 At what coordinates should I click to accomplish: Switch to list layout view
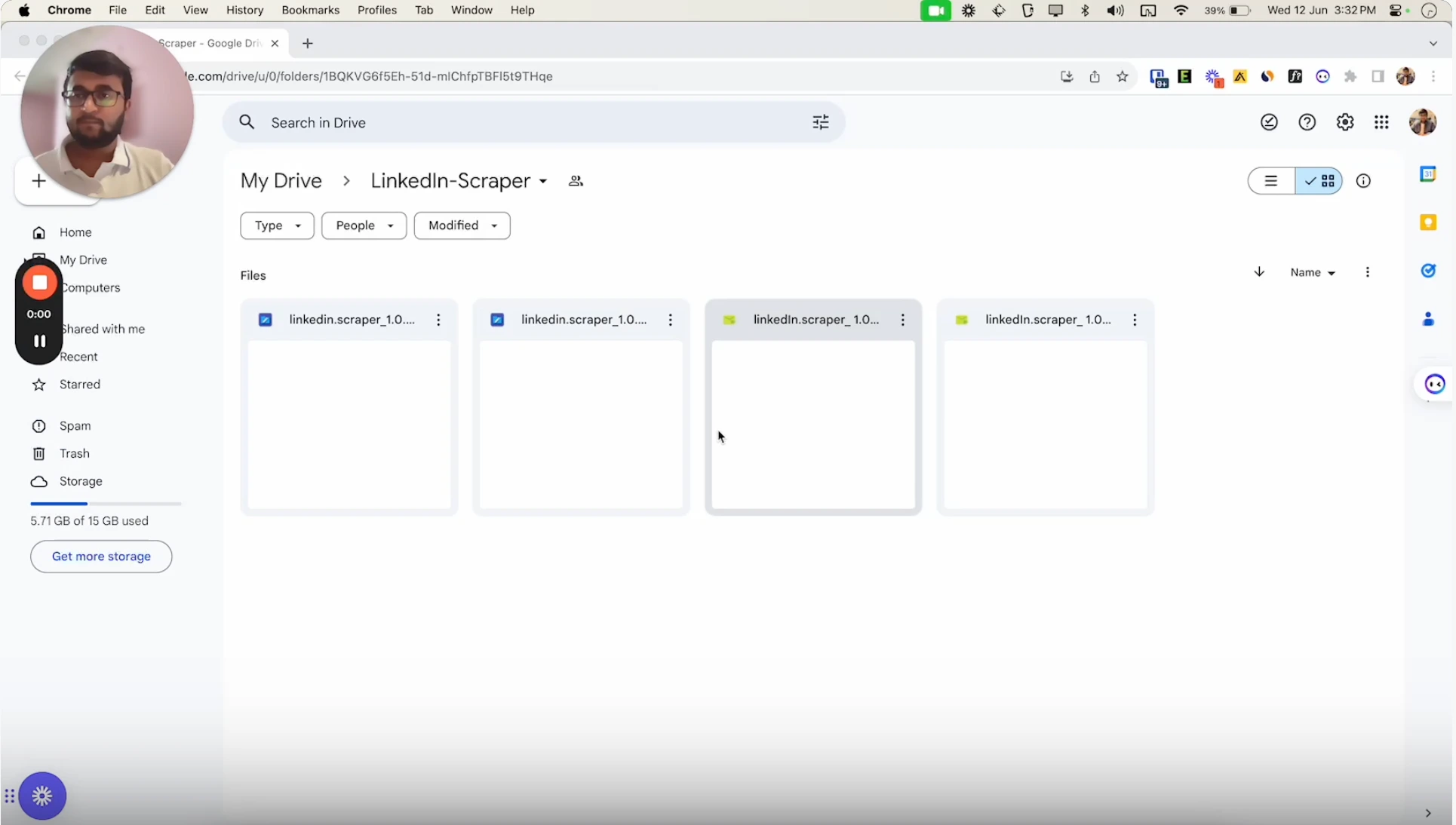(x=1271, y=181)
